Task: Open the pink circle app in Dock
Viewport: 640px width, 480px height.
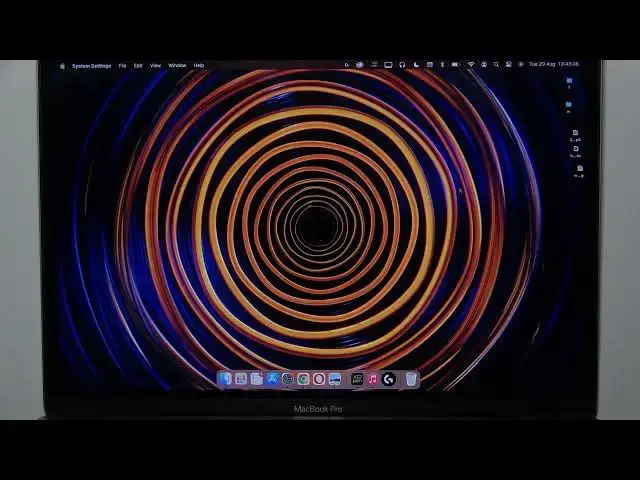Action: tap(319, 379)
